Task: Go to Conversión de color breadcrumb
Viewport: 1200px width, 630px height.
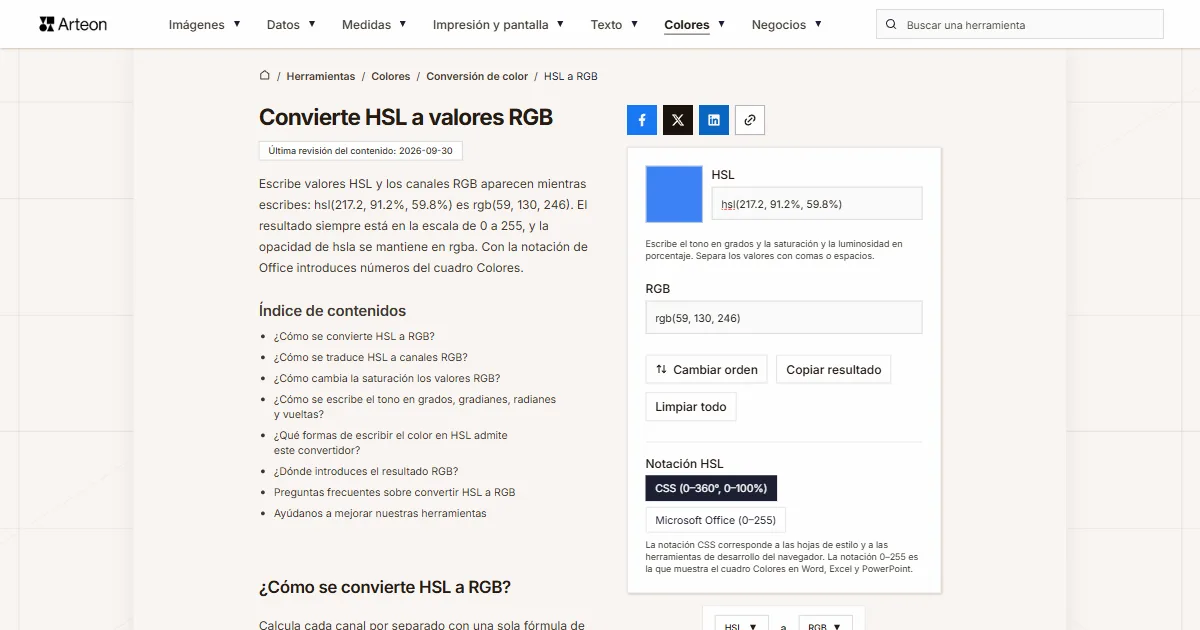Action: [x=477, y=76]
